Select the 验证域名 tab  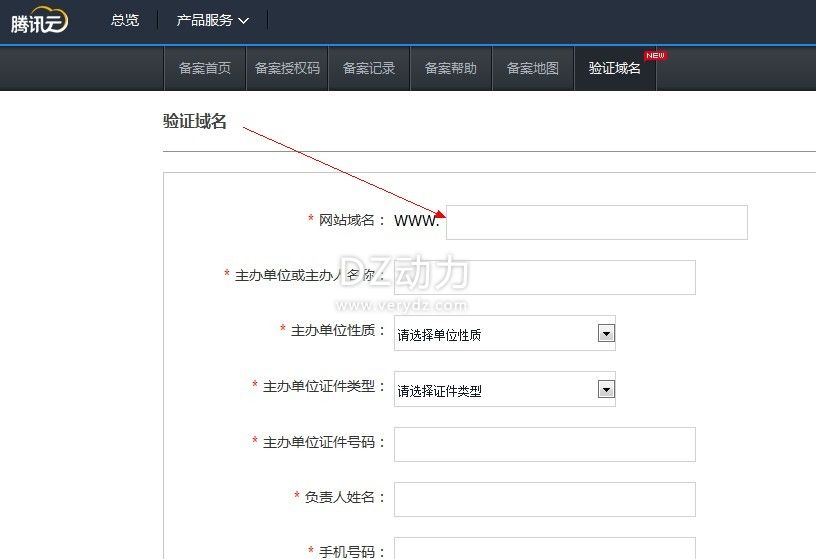(x=614, y=68)
